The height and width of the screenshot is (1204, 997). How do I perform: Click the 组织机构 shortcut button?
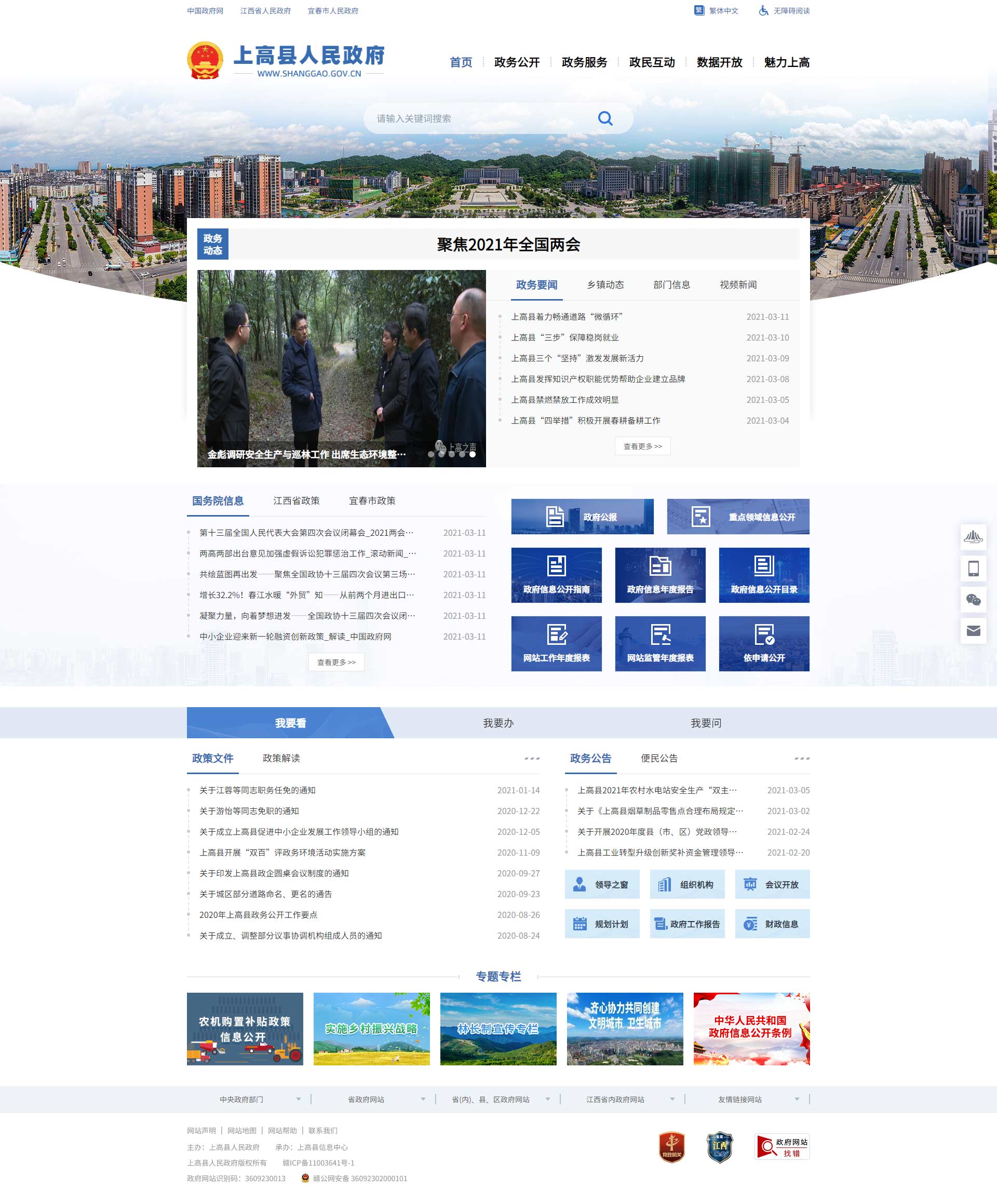click(x=687, y=884)
